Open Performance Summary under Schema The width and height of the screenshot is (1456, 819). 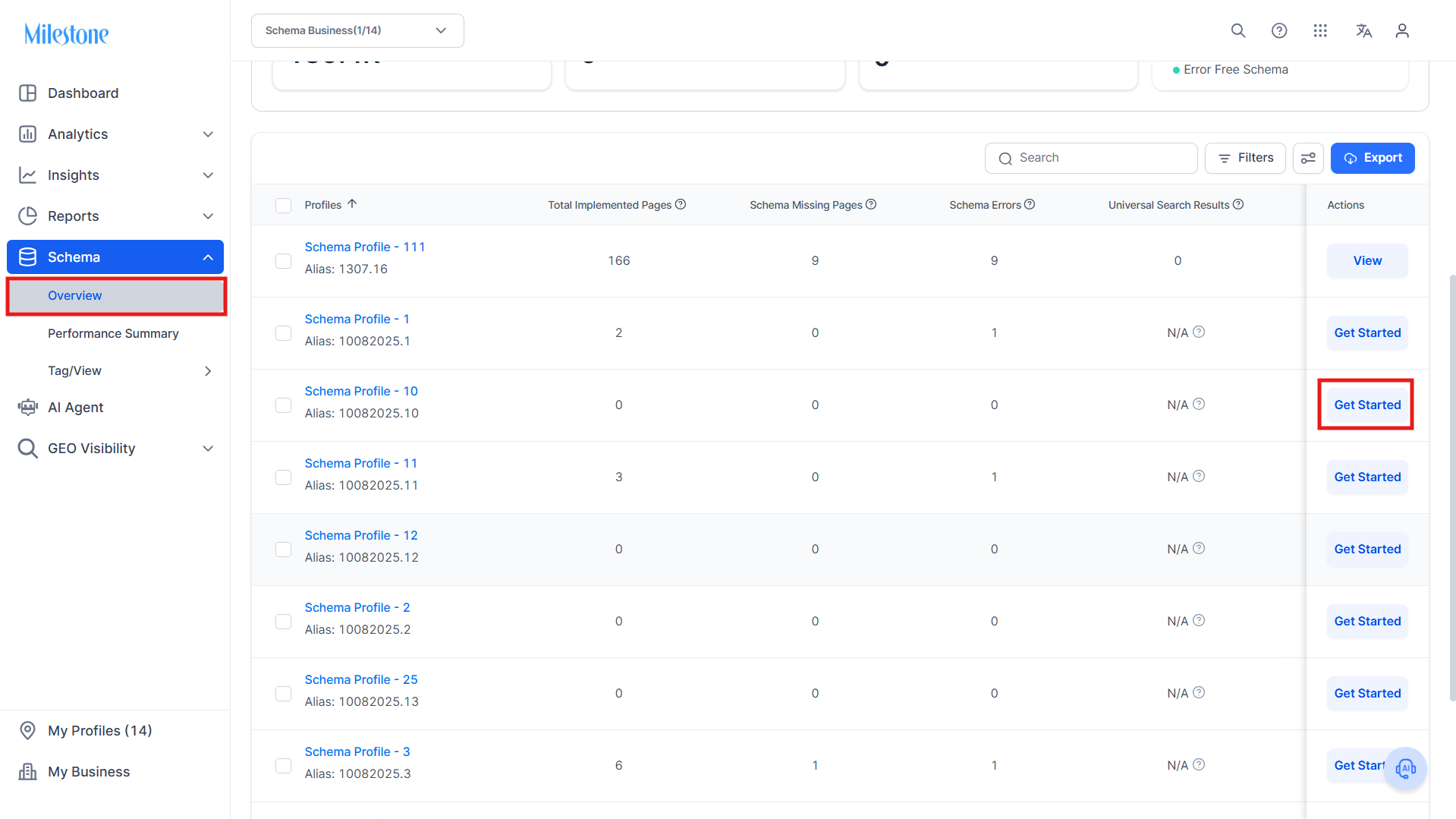click(115, 333)
